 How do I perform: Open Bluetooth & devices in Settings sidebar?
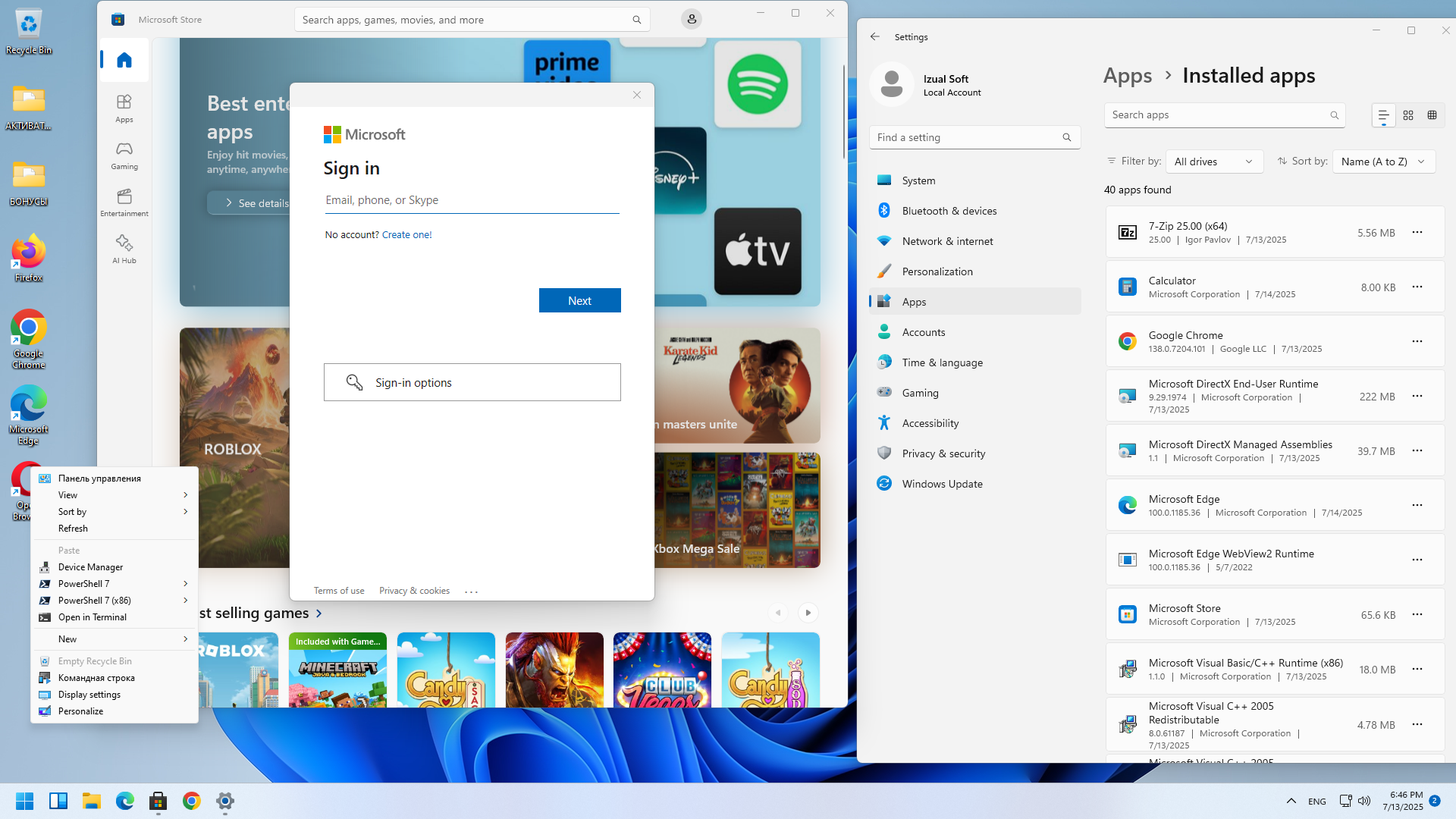975,211
